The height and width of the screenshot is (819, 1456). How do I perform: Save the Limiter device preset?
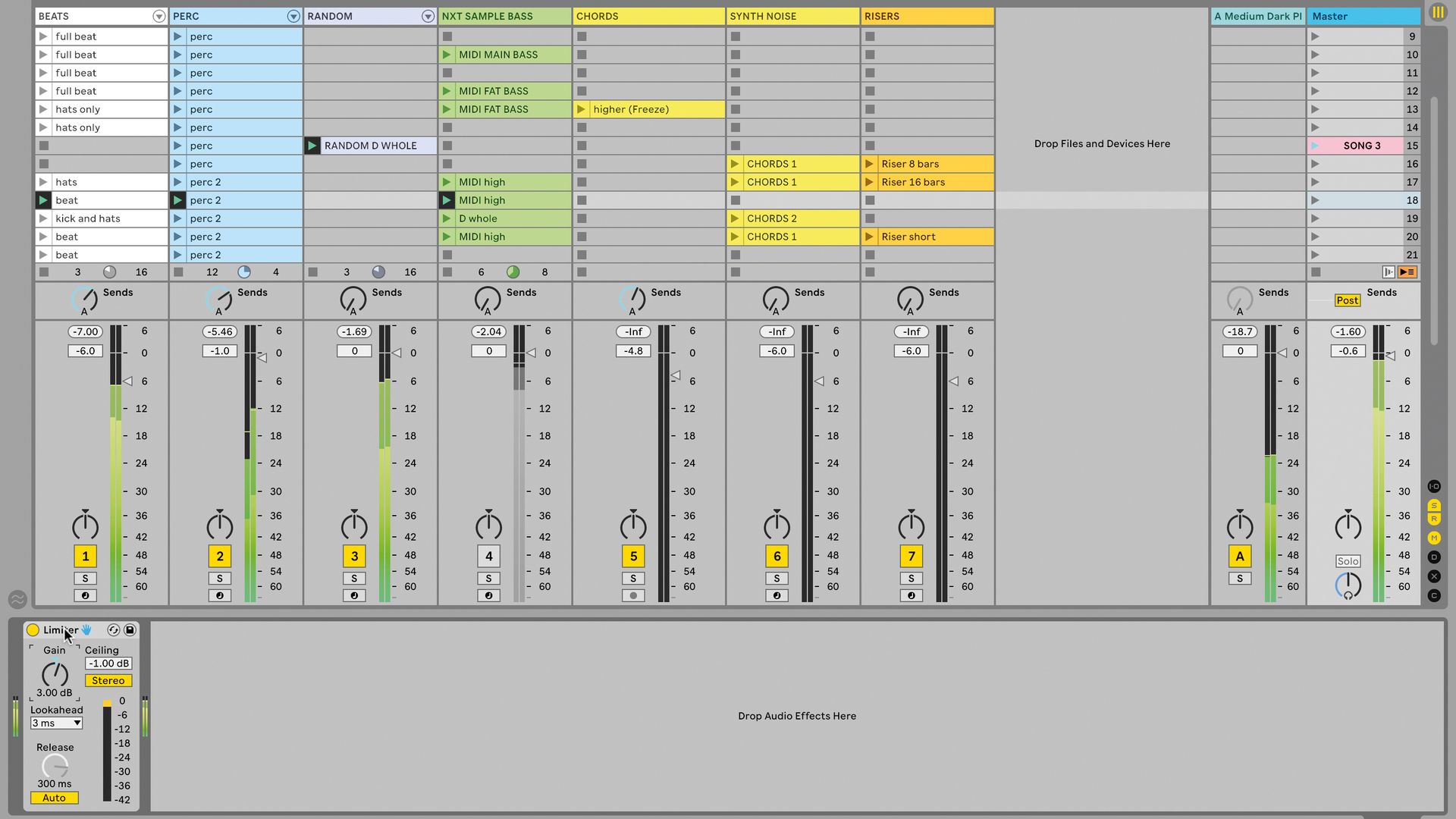(130, 629)
